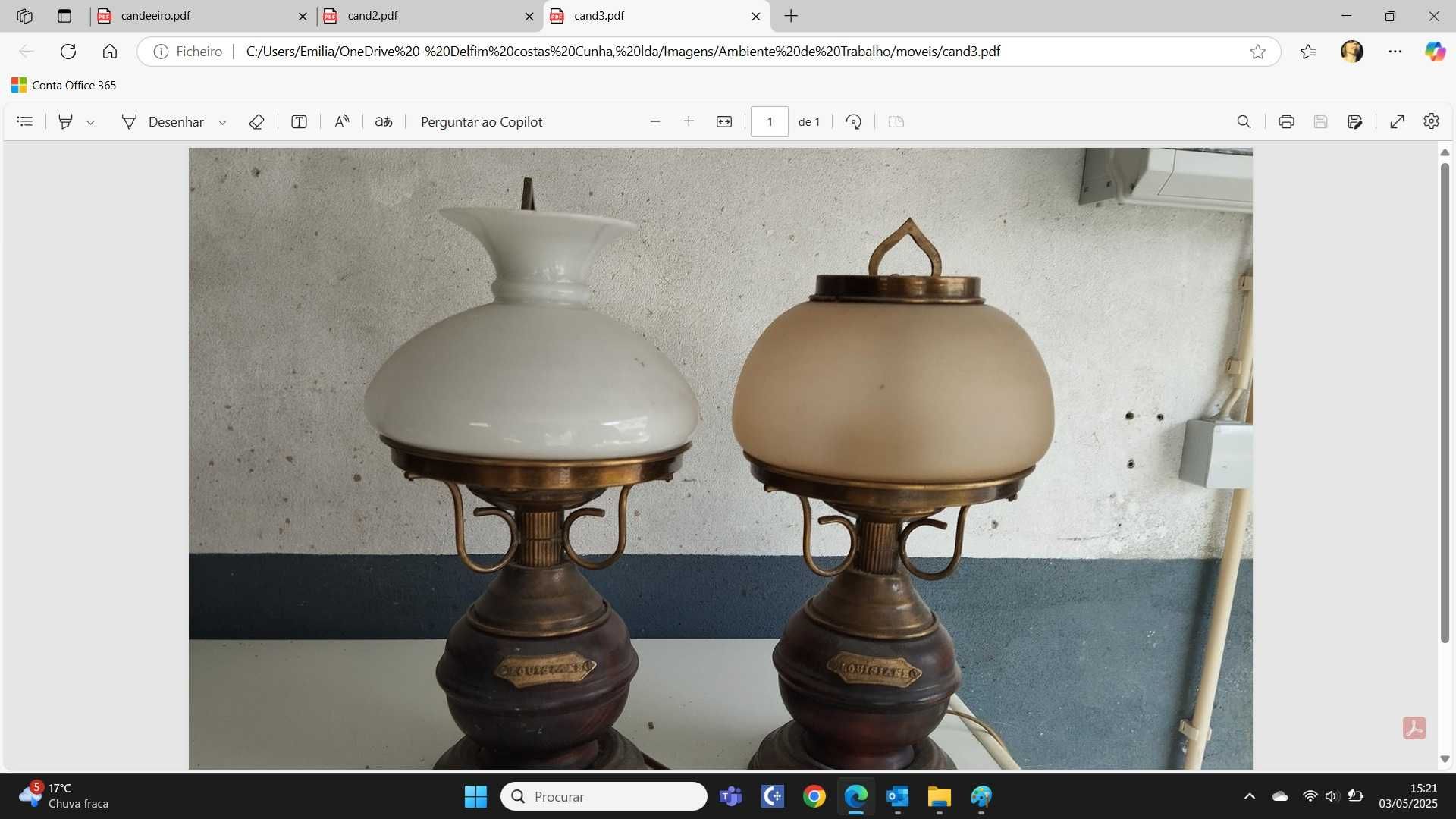The image size is (1456, 819).
Task: Select the Eraser tool
Action: 256,121
